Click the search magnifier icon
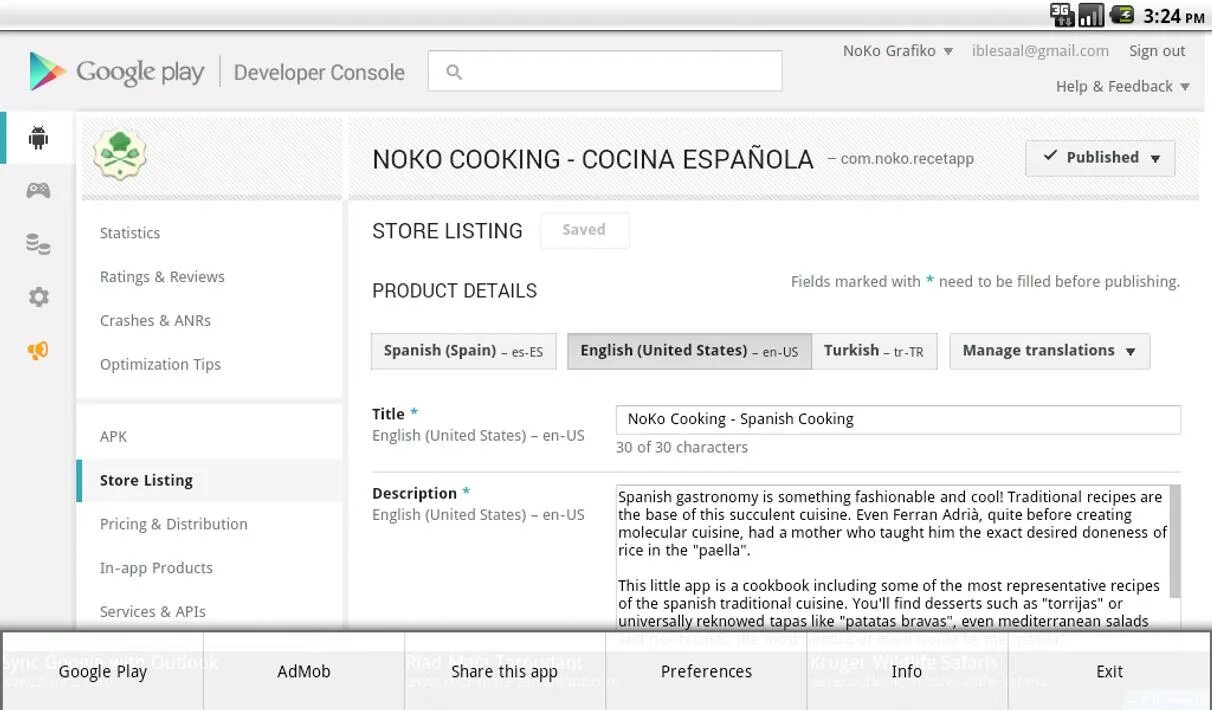Screen dimensions: 1212x710 (x=454, y=72)
